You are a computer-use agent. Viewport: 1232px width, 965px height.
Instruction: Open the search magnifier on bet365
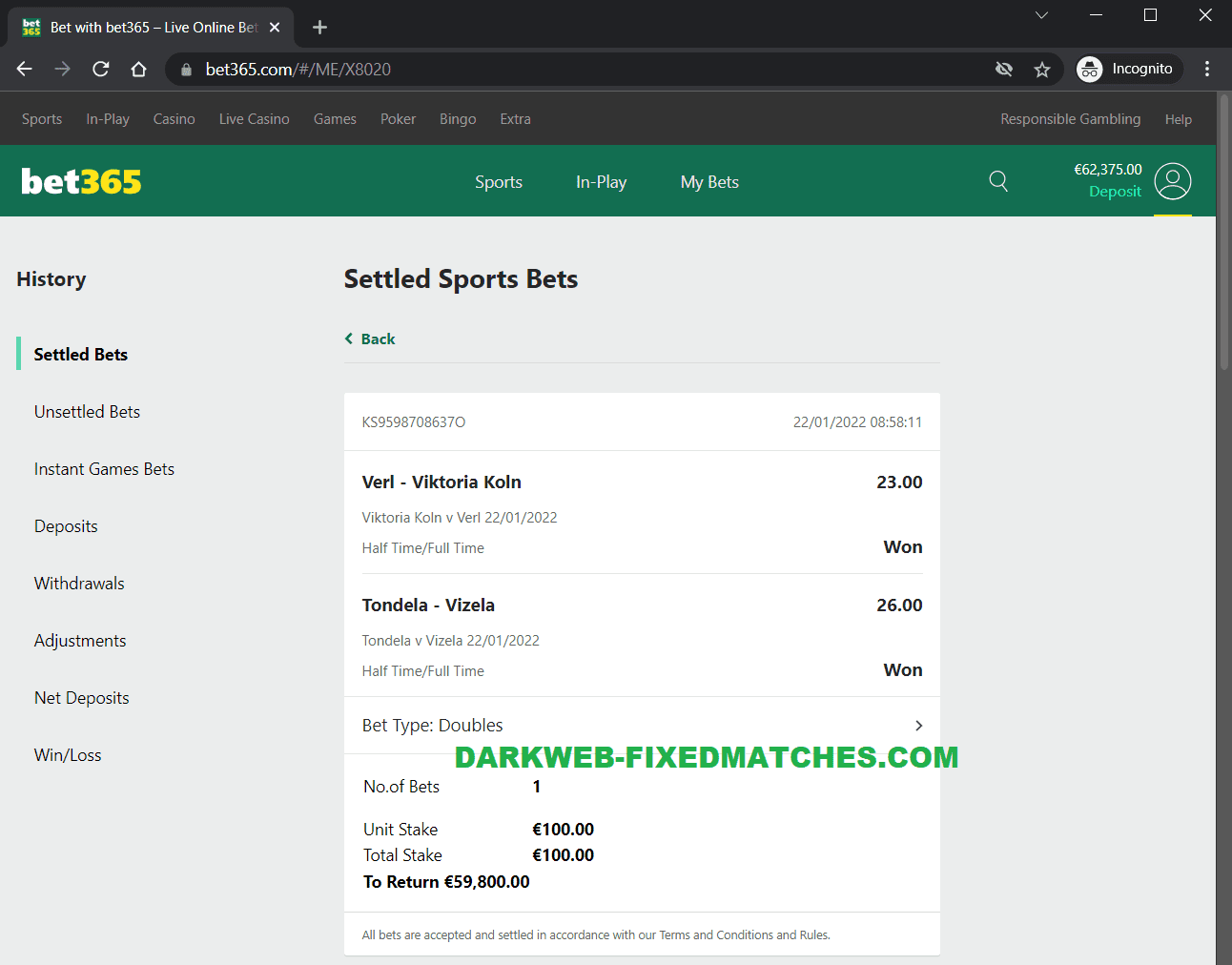[998, 181]
